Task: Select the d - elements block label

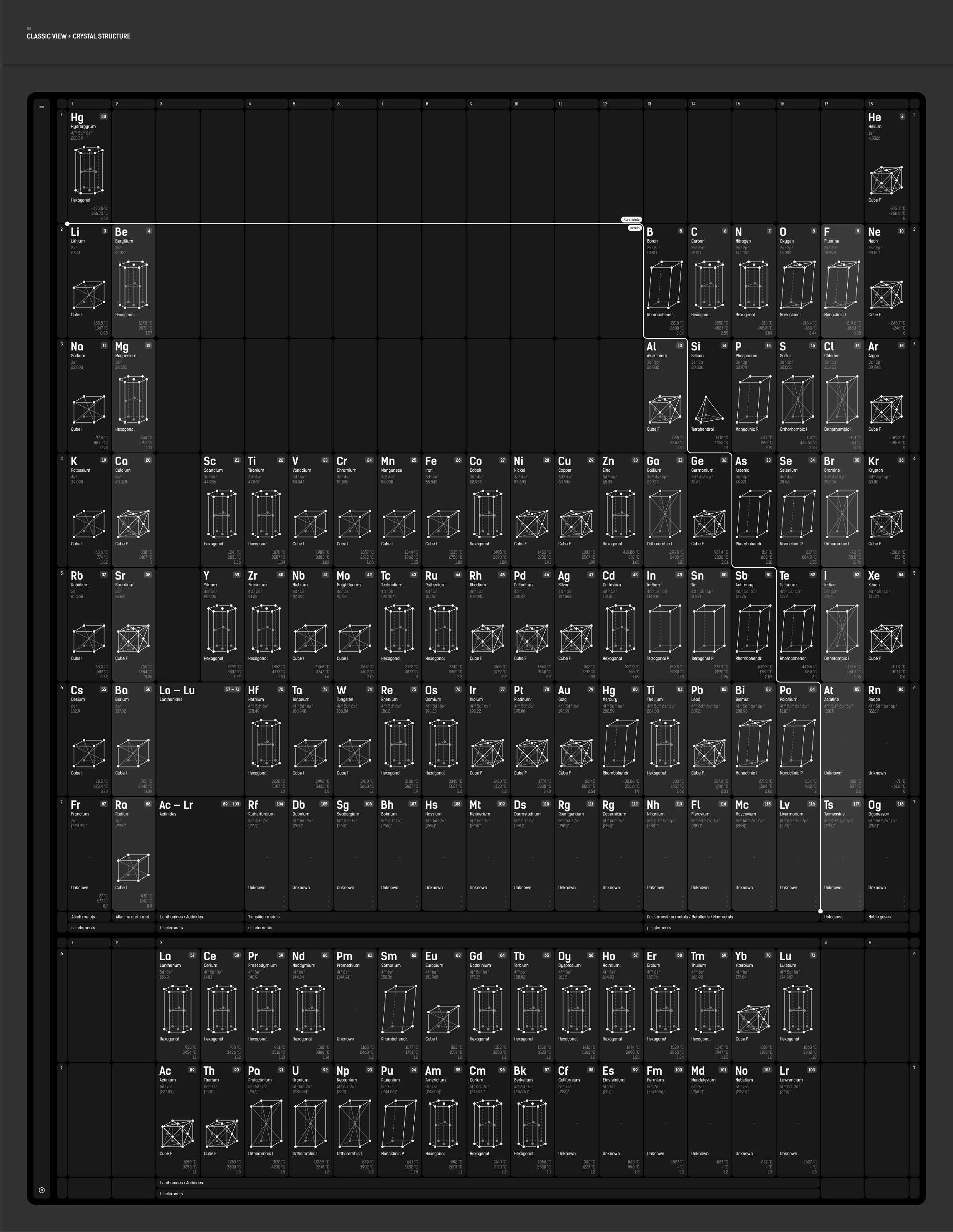Action: coord(260,928)
